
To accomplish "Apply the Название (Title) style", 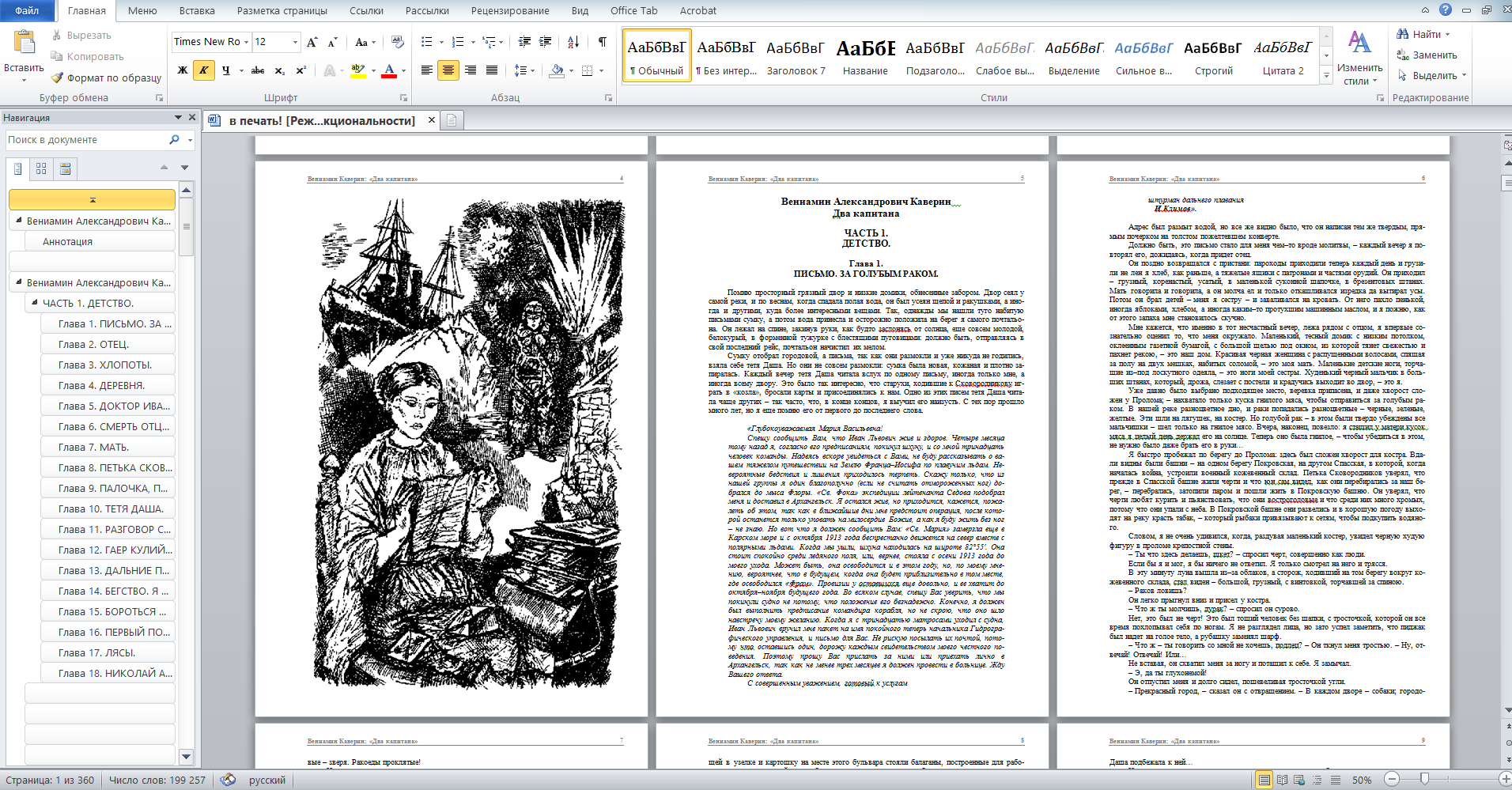I will (x=865, y=55).
